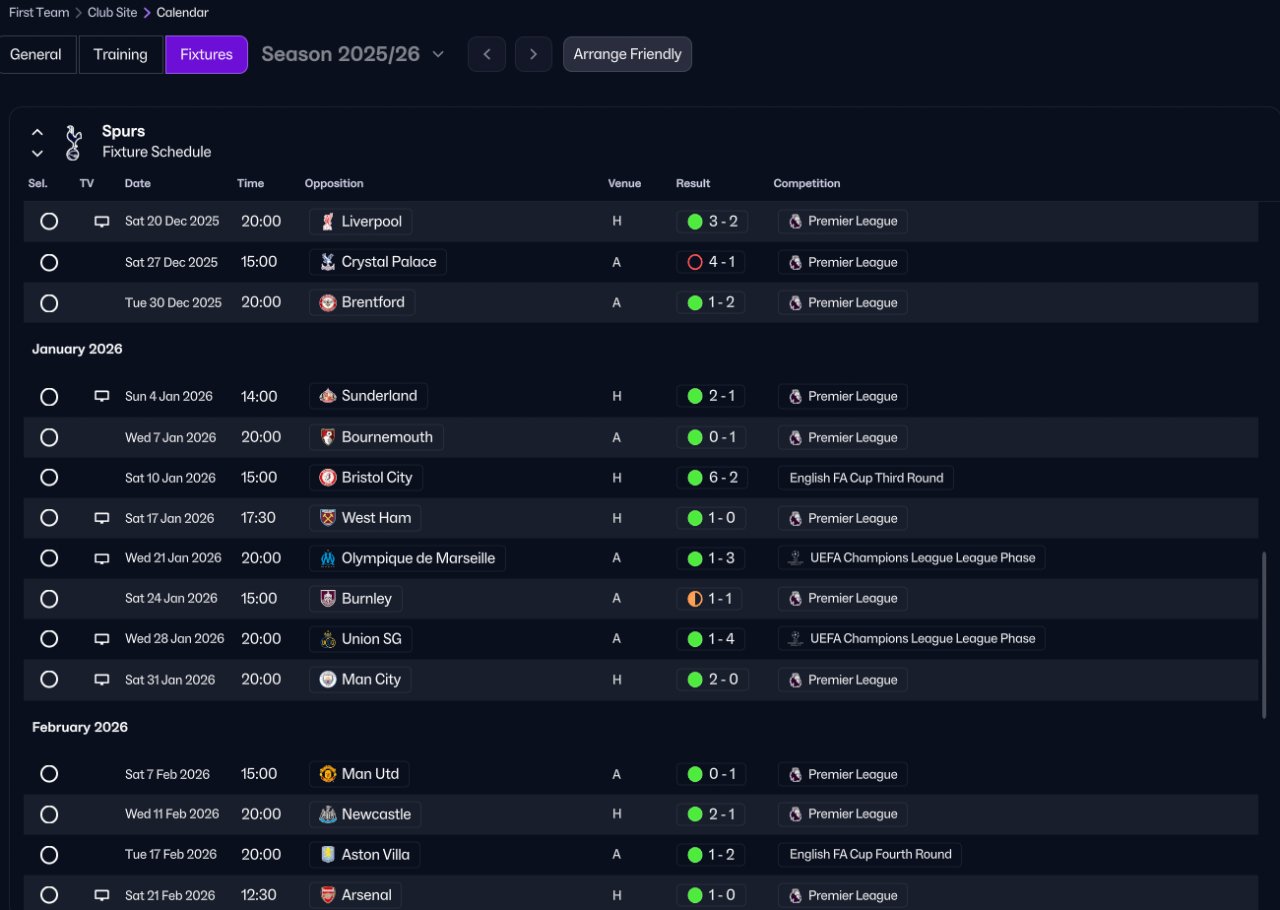Click the TV broadcast icon for West Ham match
This screenshot has height=910, width=1280.
click(x=101, y=518)
